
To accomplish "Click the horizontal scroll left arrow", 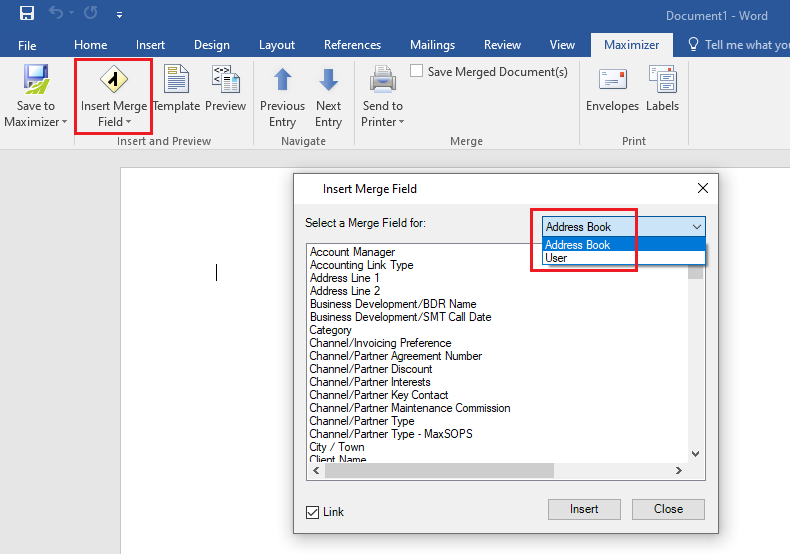I will (x=316, y=470).
